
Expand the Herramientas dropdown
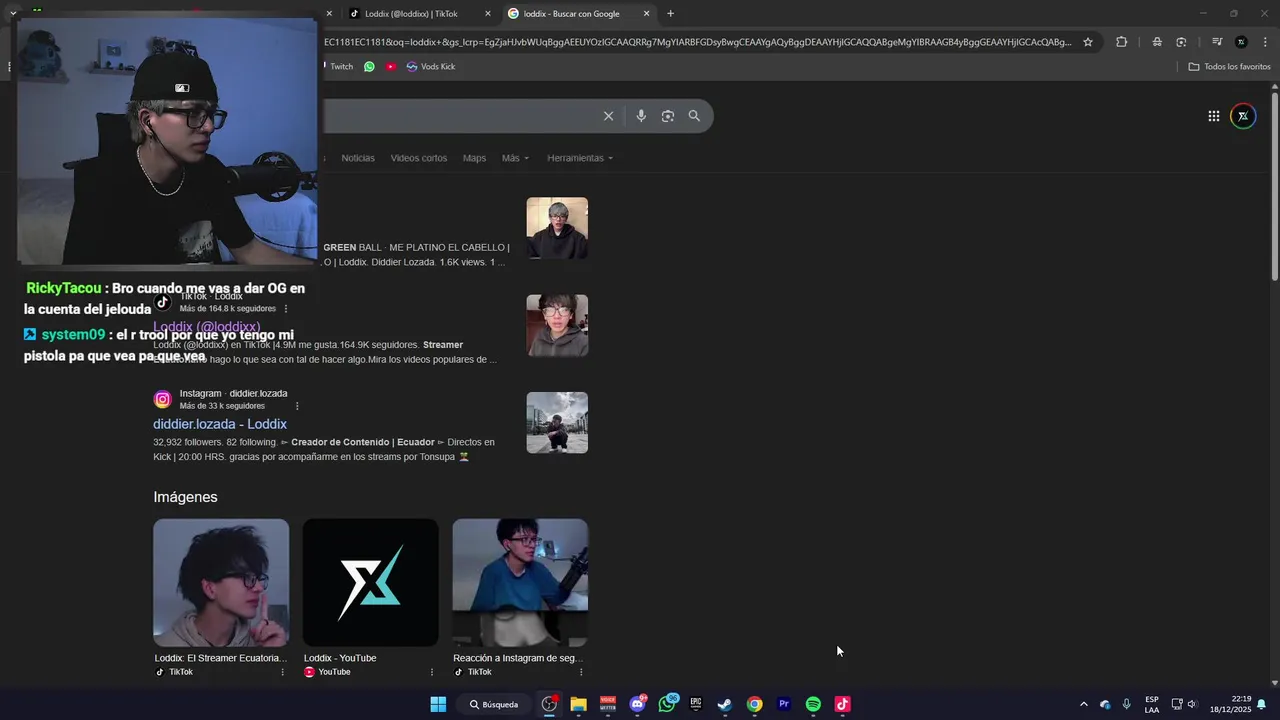pyautogui.click(x=580, y=158)
